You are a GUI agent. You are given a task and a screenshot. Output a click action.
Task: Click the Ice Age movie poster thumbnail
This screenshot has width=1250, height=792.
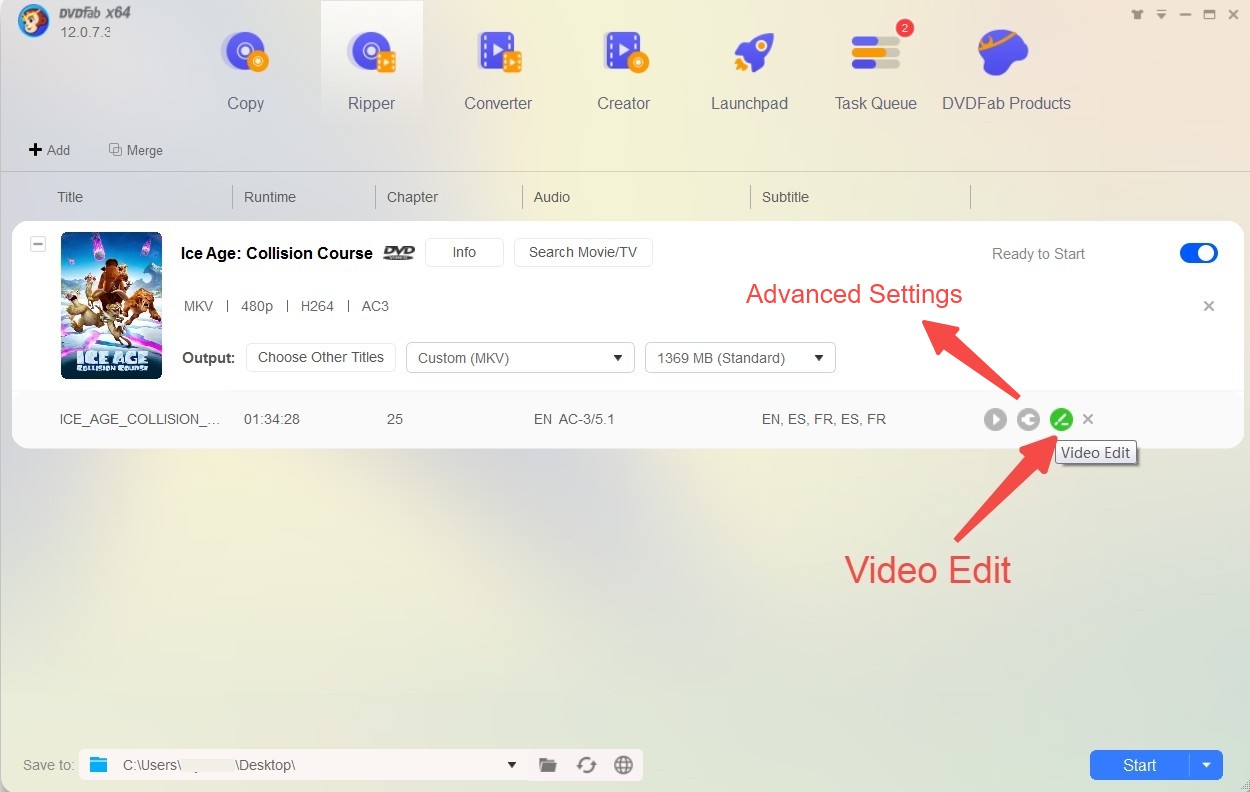click(111, 305)
